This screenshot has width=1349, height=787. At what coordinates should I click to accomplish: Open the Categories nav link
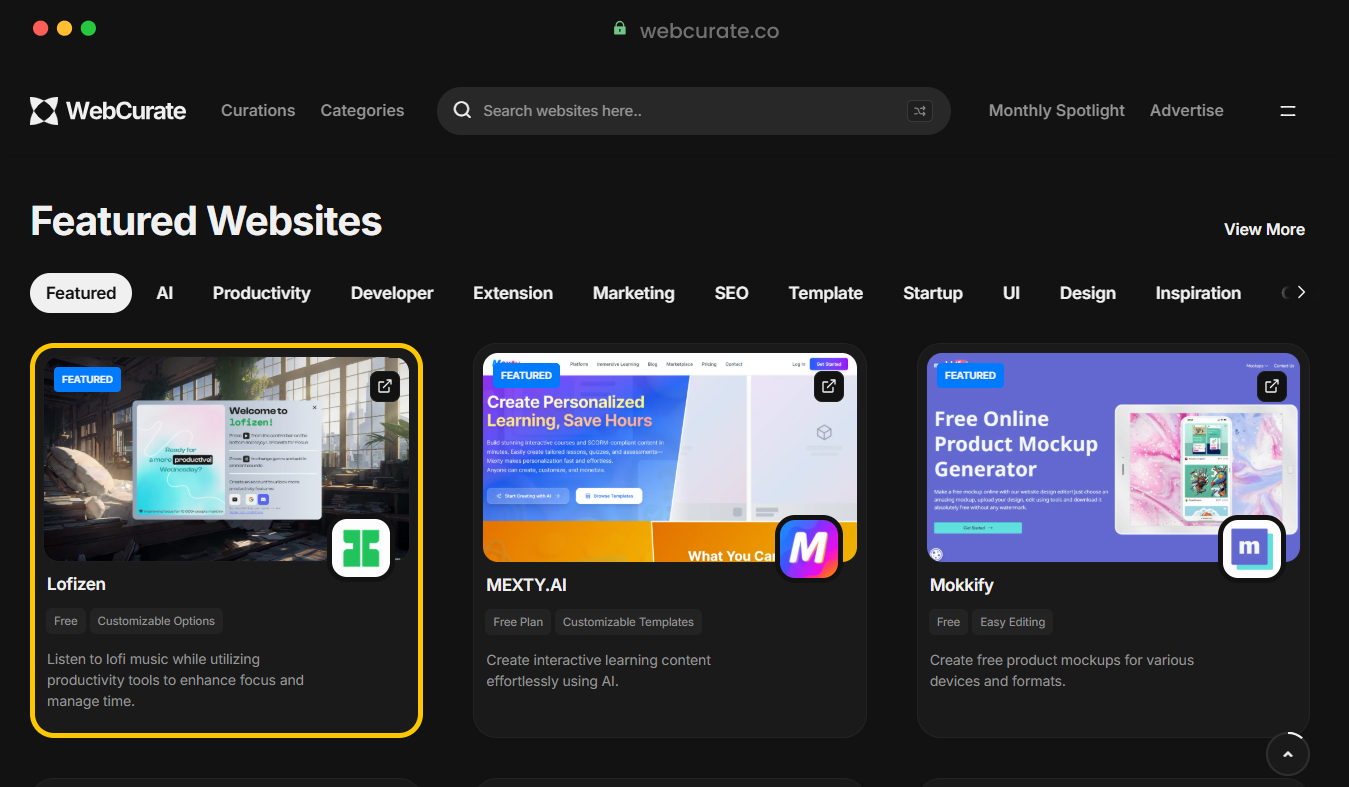362,110
